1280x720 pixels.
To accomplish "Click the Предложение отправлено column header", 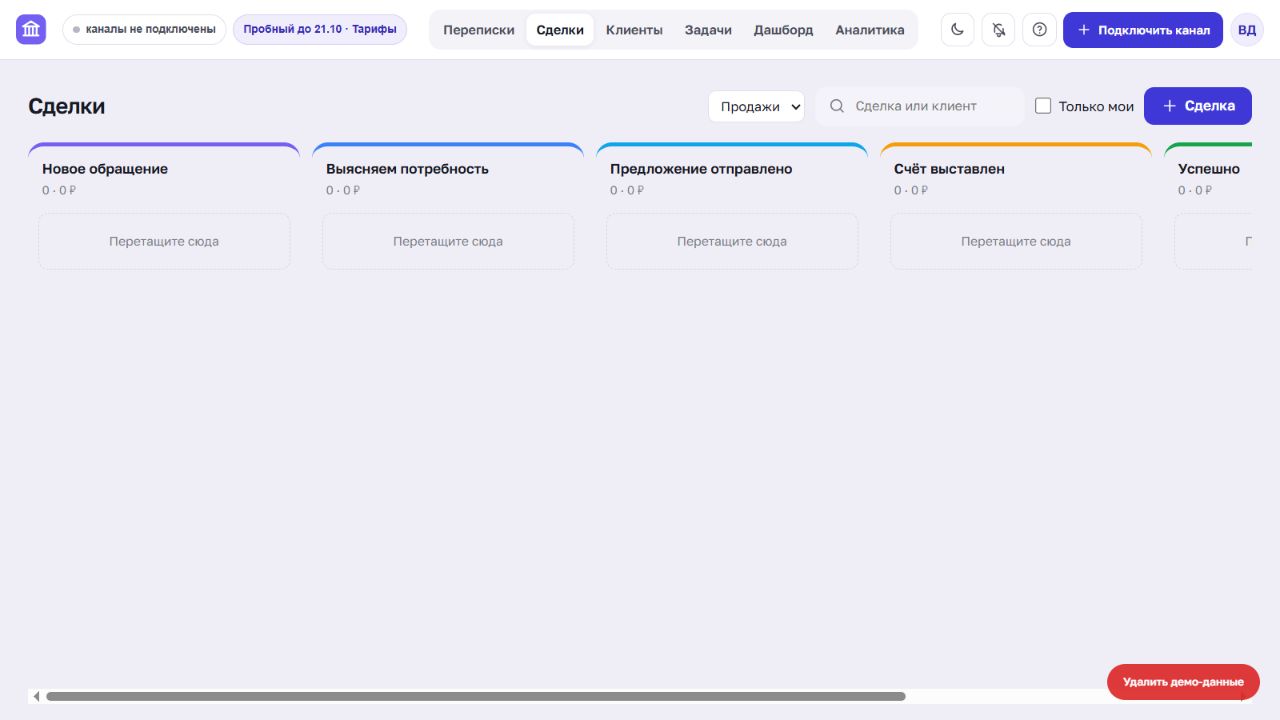I will point(701,169).
